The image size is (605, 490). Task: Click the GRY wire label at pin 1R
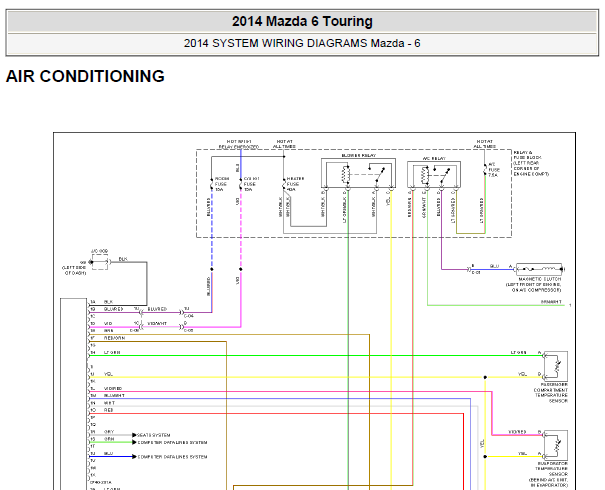point(109,432)
